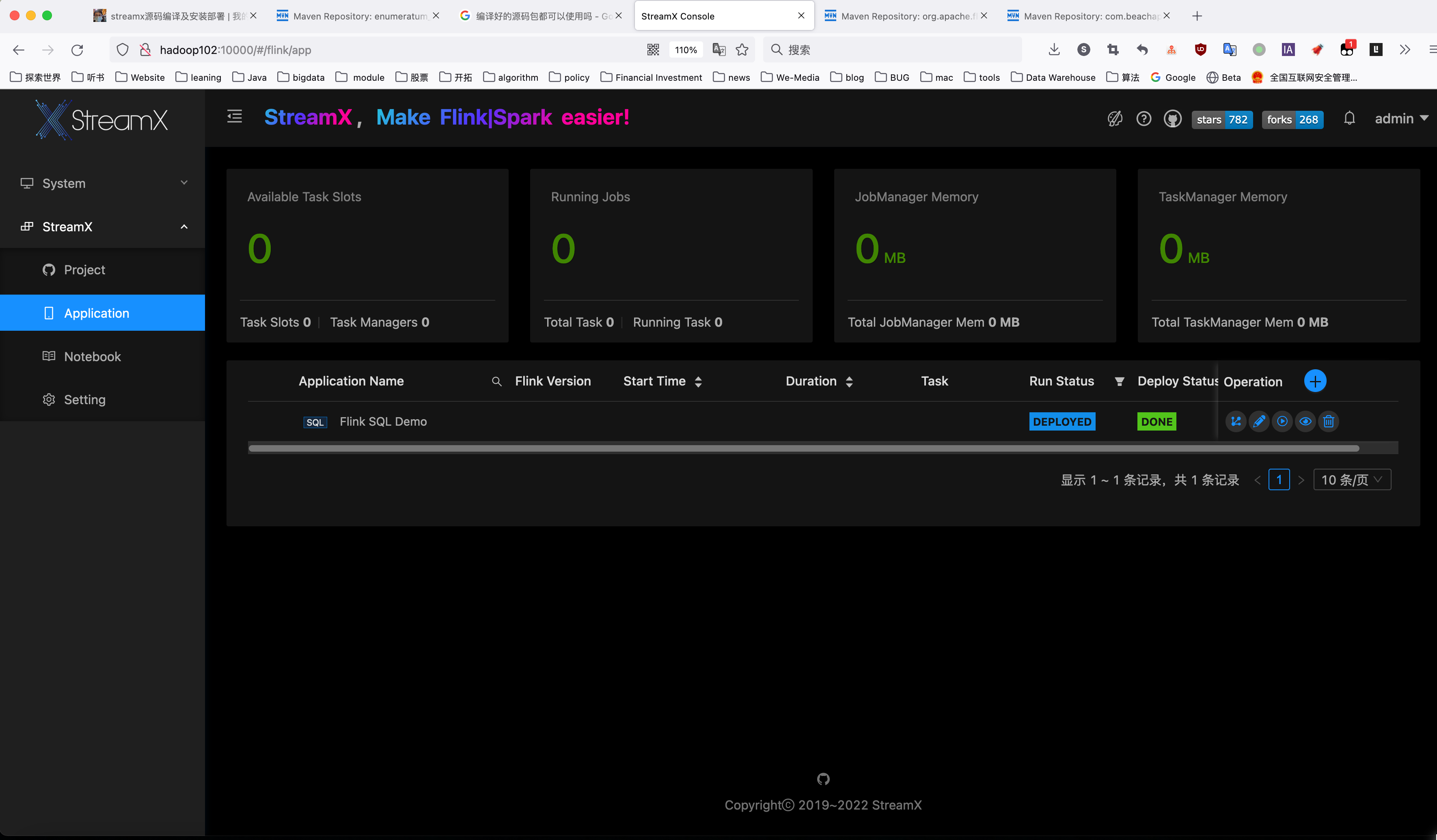This screenshot has width=1437, height=840.
Task: Open the admin user dropdown
Action: tap(1401, 118)
